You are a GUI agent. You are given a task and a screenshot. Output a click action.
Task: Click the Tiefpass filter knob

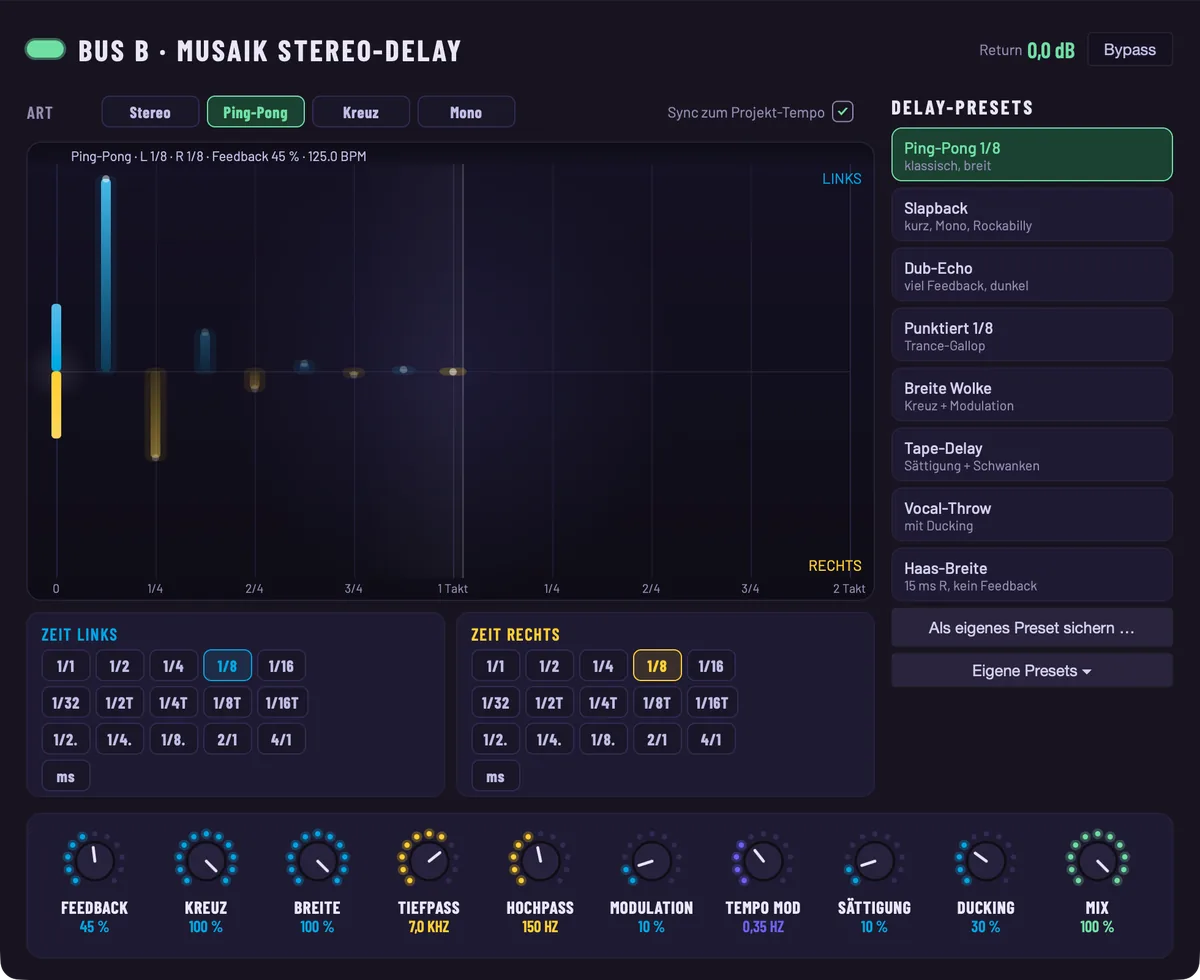point(428,859)
